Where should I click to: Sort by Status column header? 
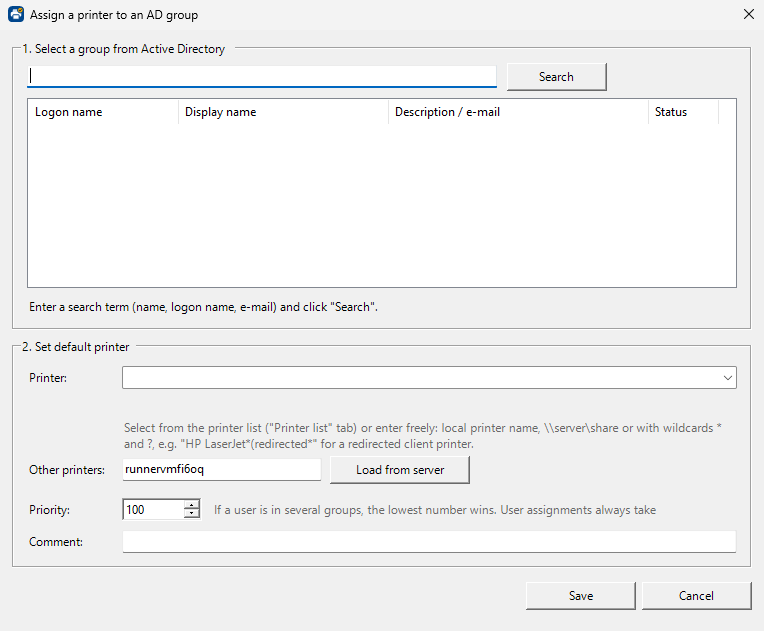(684, 112)
